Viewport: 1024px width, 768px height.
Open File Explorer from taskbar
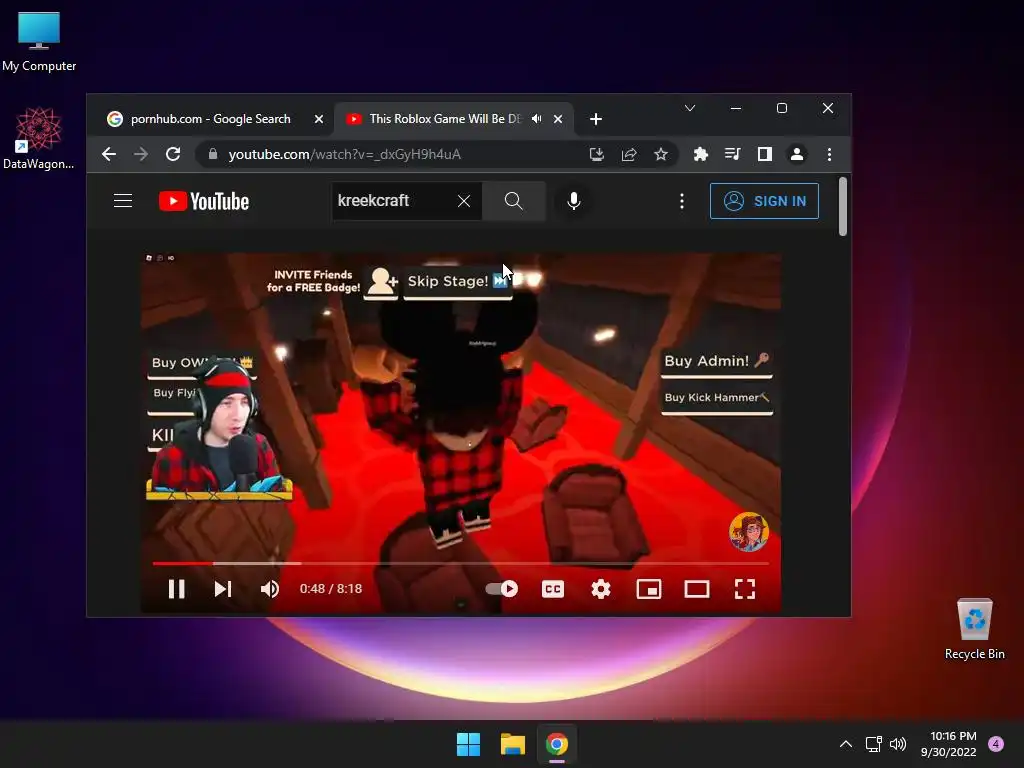pos(513,744)
